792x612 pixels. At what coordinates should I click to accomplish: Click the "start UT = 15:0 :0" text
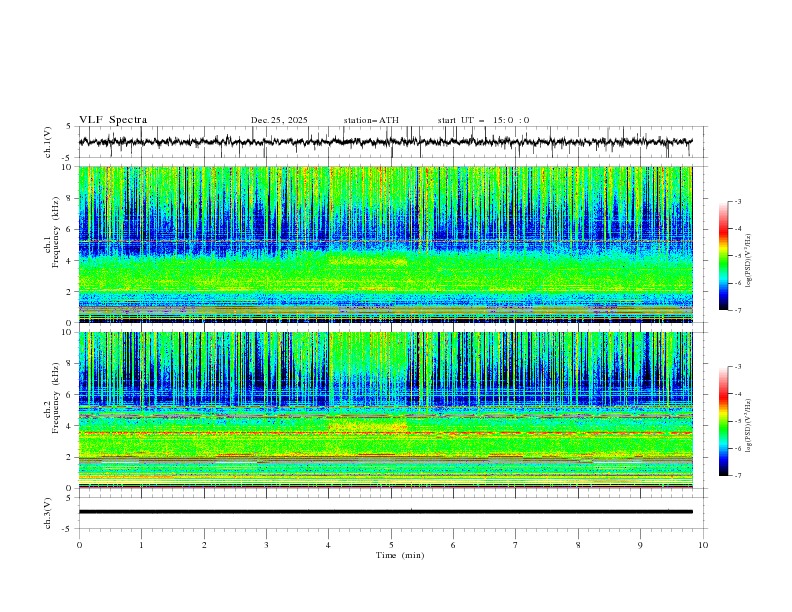(483, 120)
